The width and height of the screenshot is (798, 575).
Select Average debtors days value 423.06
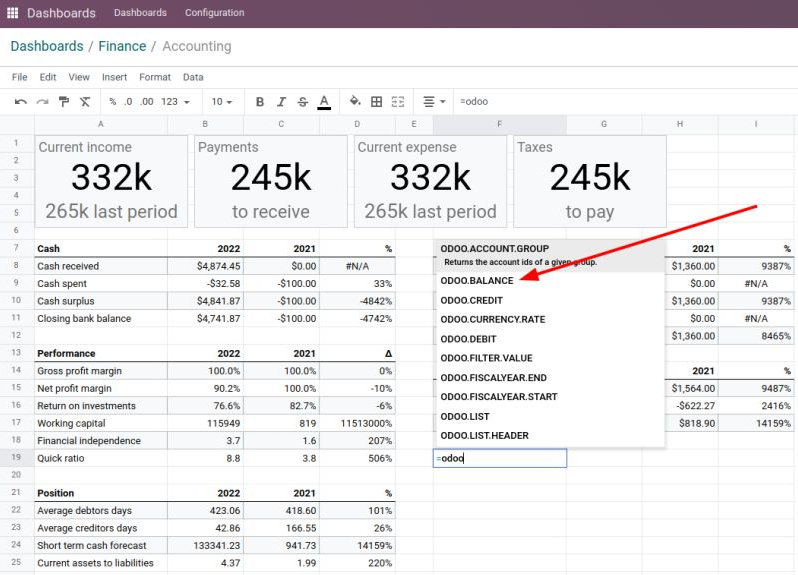coord(206,510)
